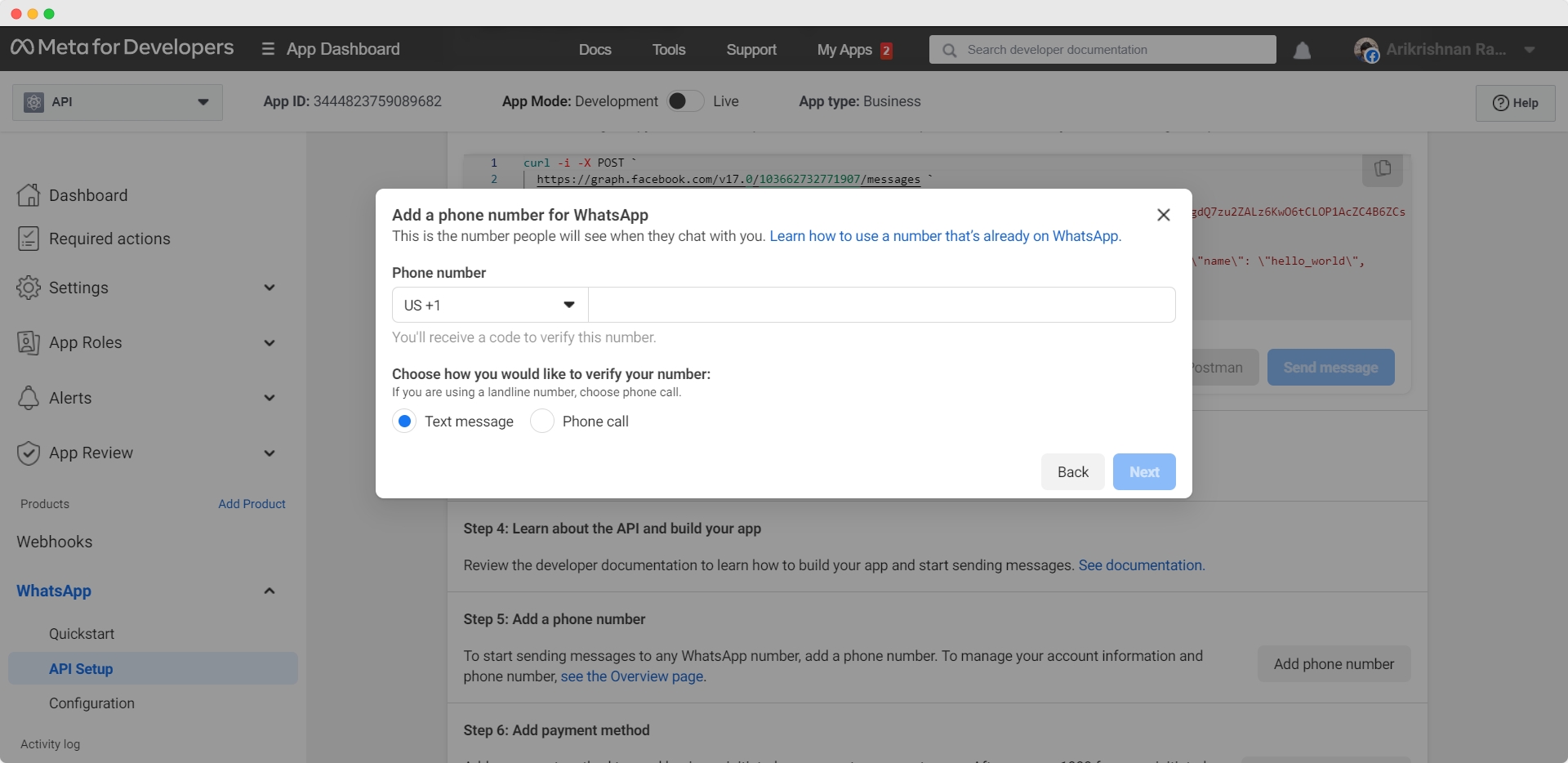Screen dimensions: 1568x763
Task: Click Add phone number button
Action: pos(1334,664)
